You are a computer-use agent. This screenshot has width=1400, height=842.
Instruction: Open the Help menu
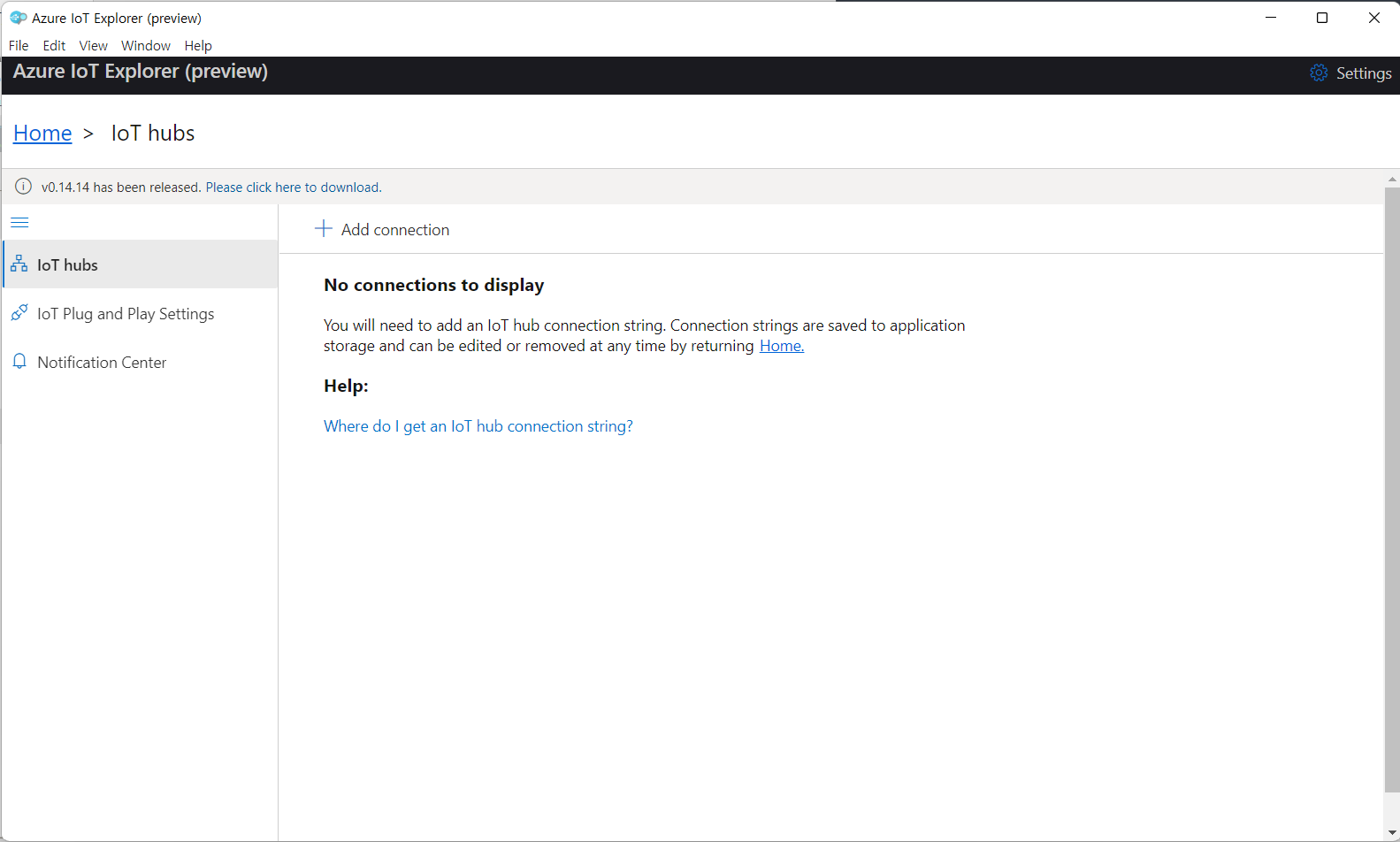tap(198, 45)
